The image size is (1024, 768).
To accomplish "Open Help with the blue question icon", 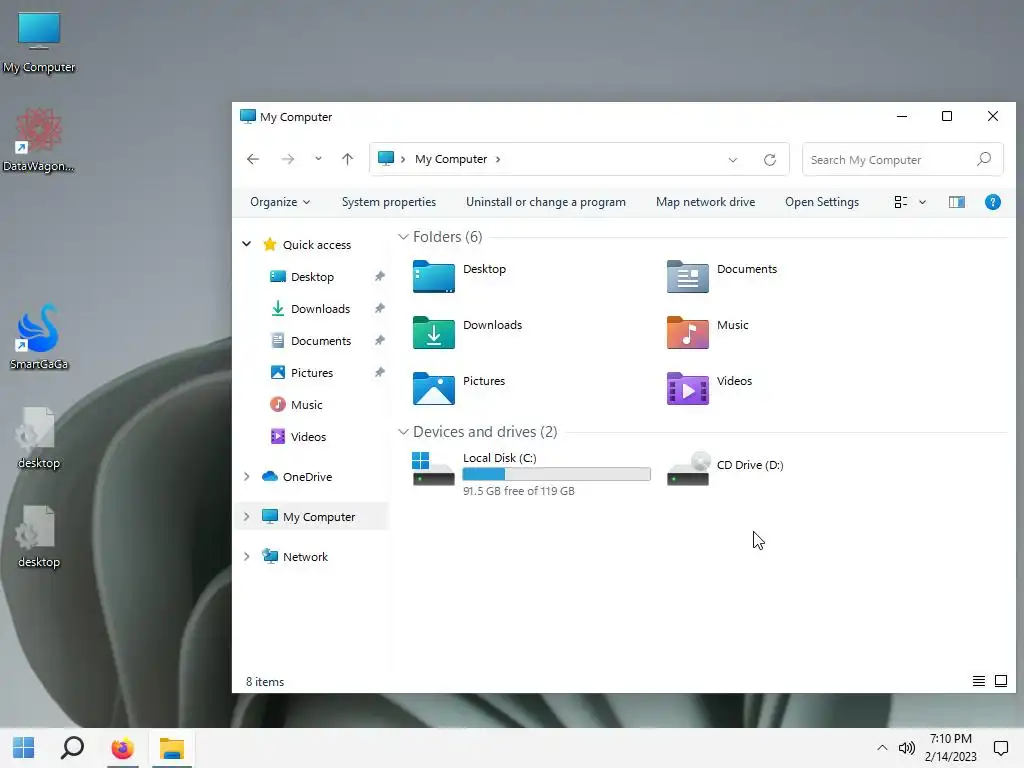I will coord(993,202).
